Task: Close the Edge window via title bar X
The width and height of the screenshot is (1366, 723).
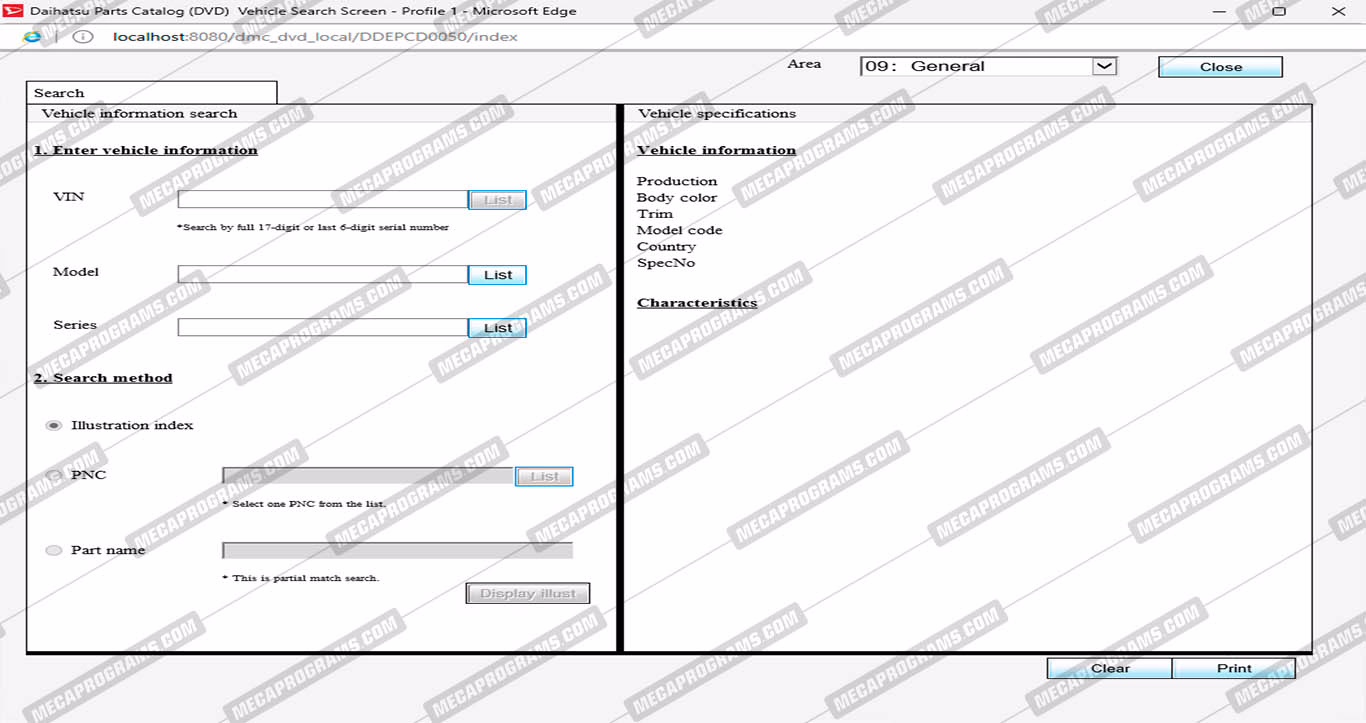Action: tap(1339, 12)
